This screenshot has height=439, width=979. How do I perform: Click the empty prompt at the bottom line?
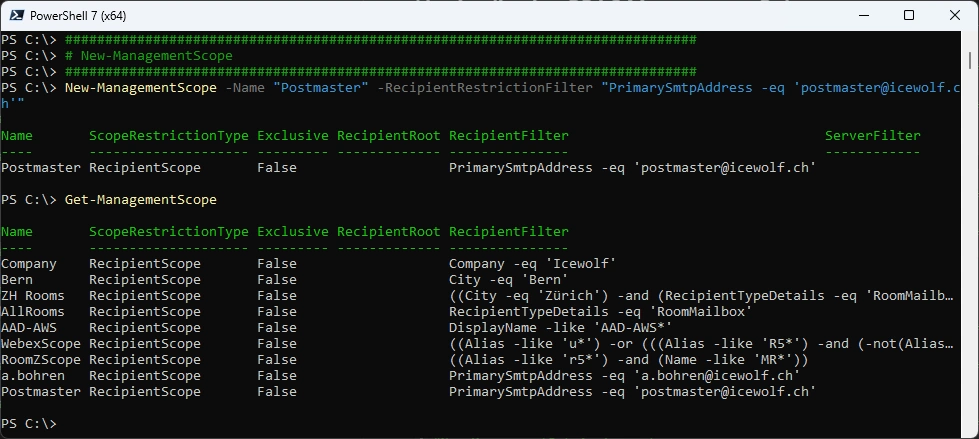tap(62, 424)
